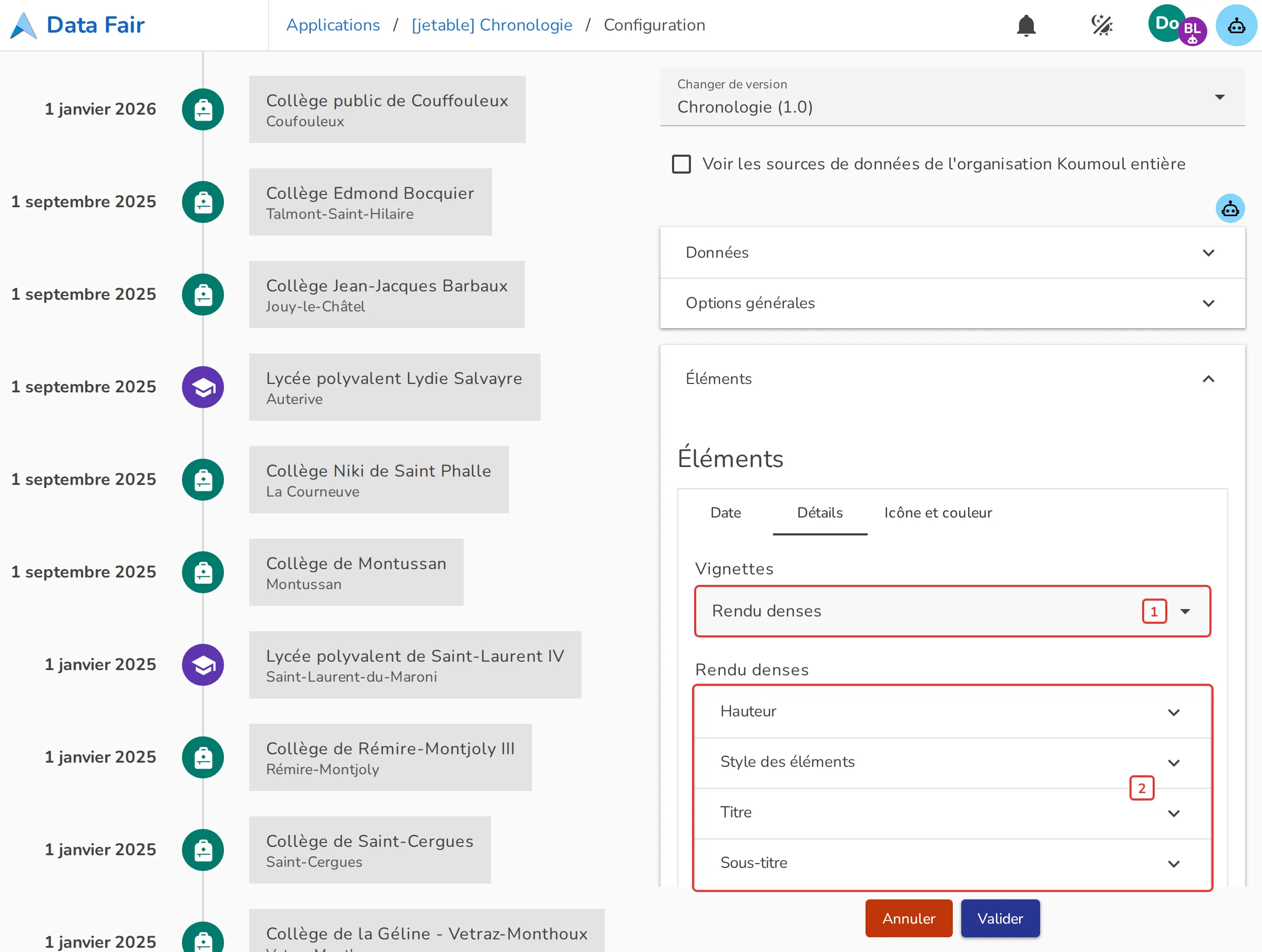Click backpack icon for Collège Edmond Bocquier
This screenshot has height=952, width=1262.
tap(203, 202)
